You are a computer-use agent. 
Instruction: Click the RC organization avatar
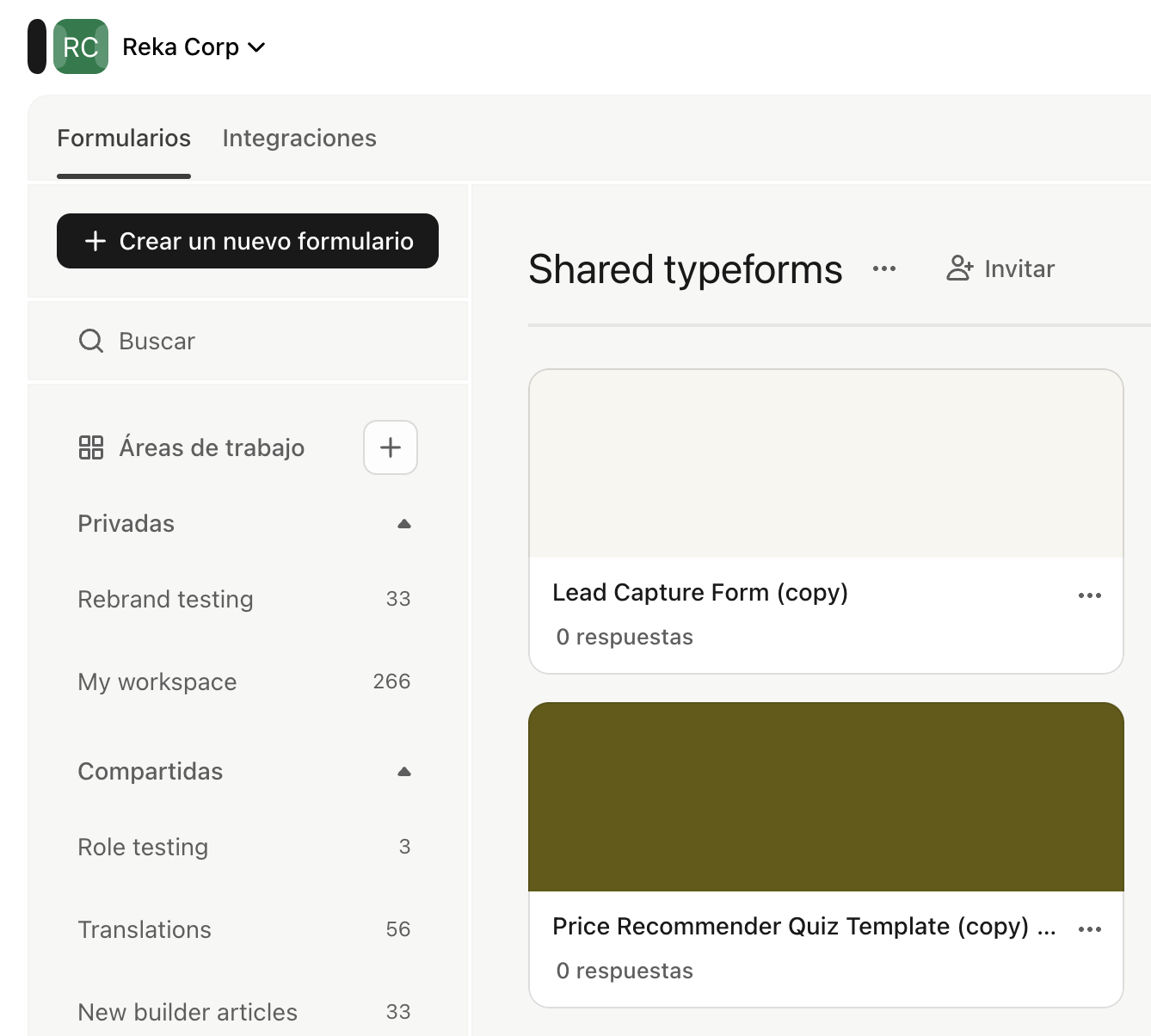point(81,46)
